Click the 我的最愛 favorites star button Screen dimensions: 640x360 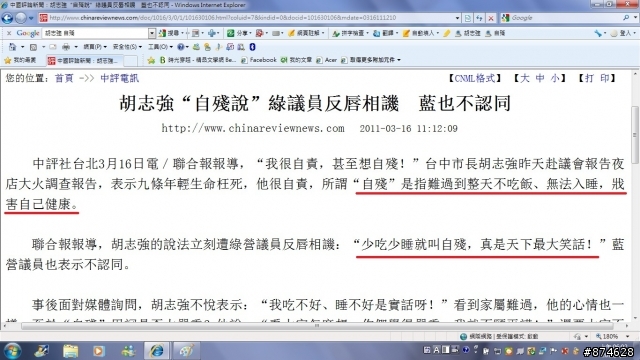(x=20, y=60)
